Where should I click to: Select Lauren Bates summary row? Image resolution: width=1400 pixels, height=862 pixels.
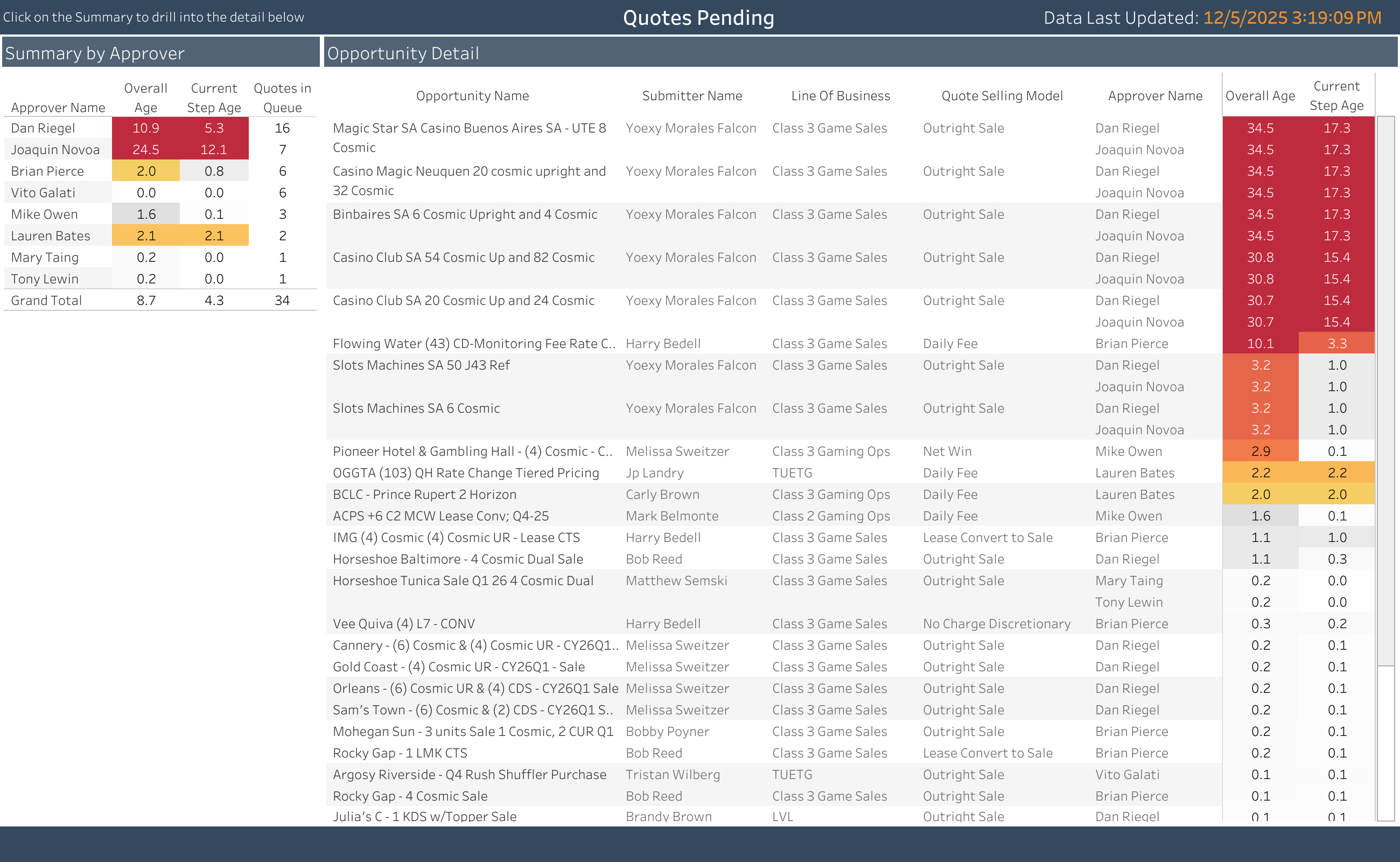pyautogui.click(x=50, y=236)
